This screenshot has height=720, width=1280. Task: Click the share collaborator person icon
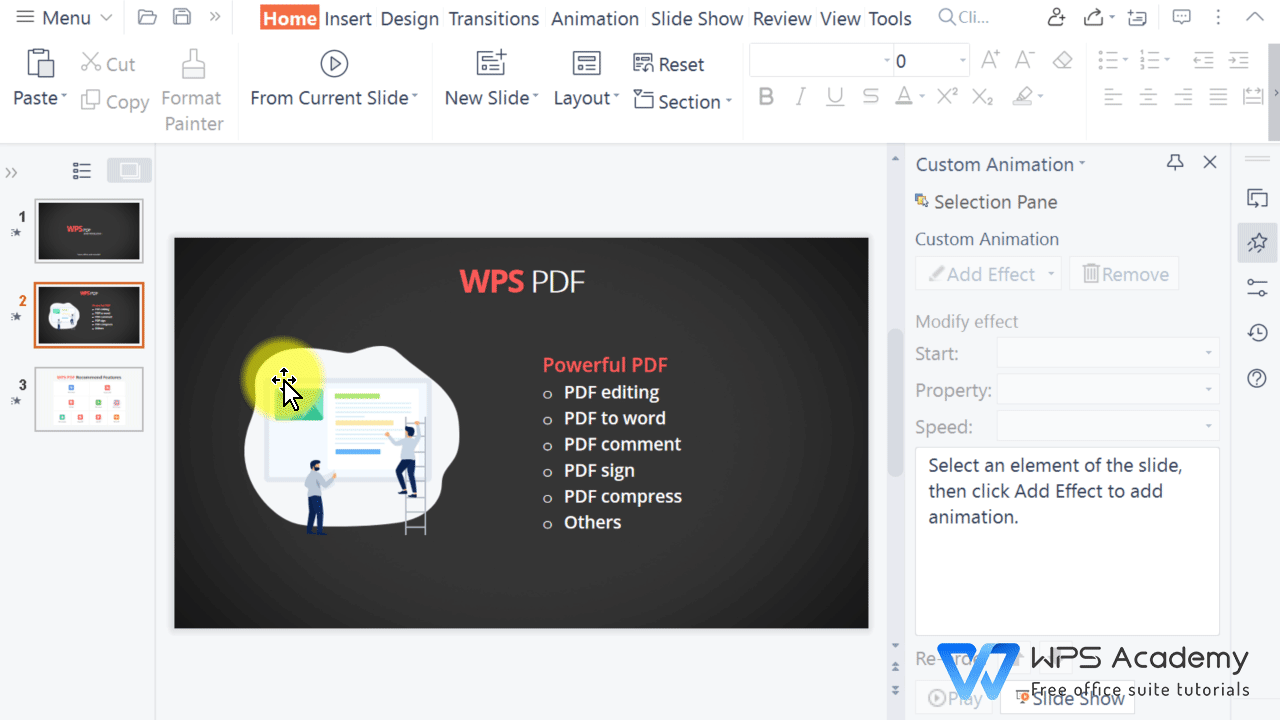pos(1056,17)
